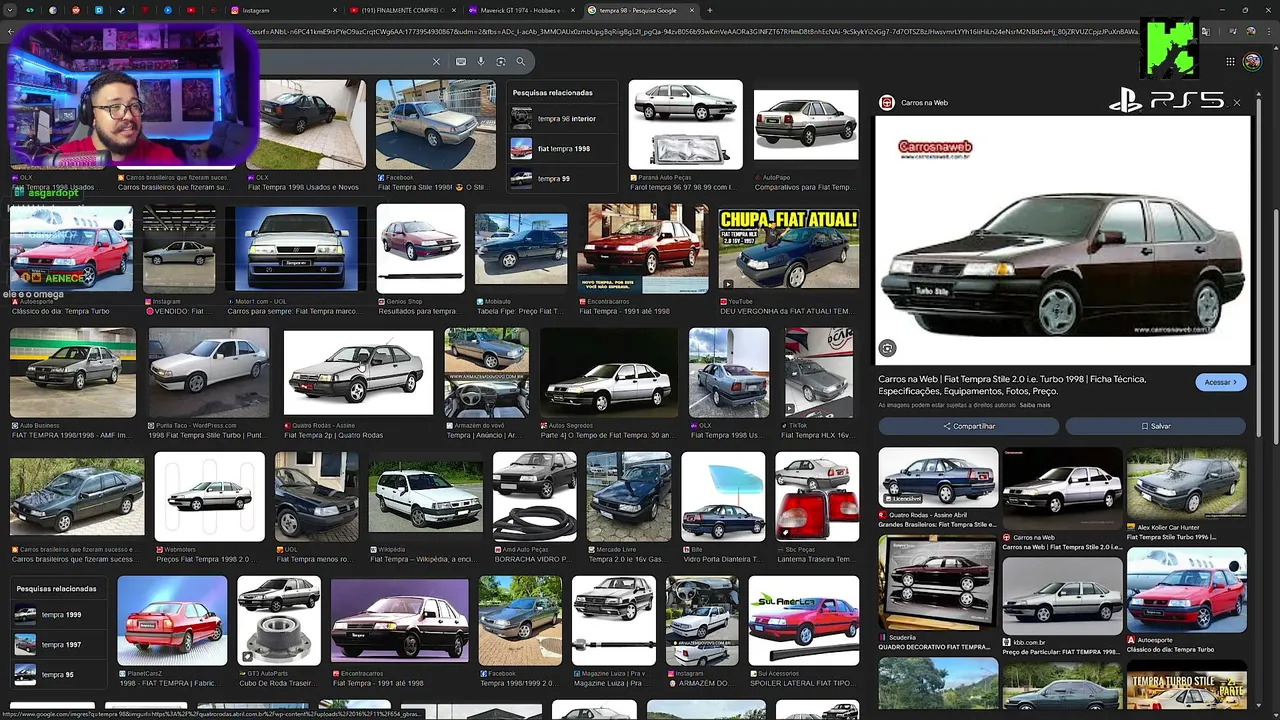The image size is (1280, 720).
Task: Open the Autoesporte Clássico do dia panel thumbnail
Action: pos(1186,590)
